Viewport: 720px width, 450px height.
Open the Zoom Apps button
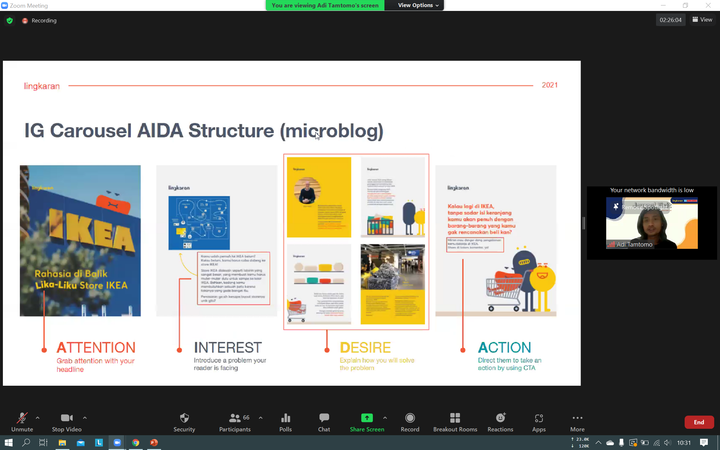pos(539,422)
